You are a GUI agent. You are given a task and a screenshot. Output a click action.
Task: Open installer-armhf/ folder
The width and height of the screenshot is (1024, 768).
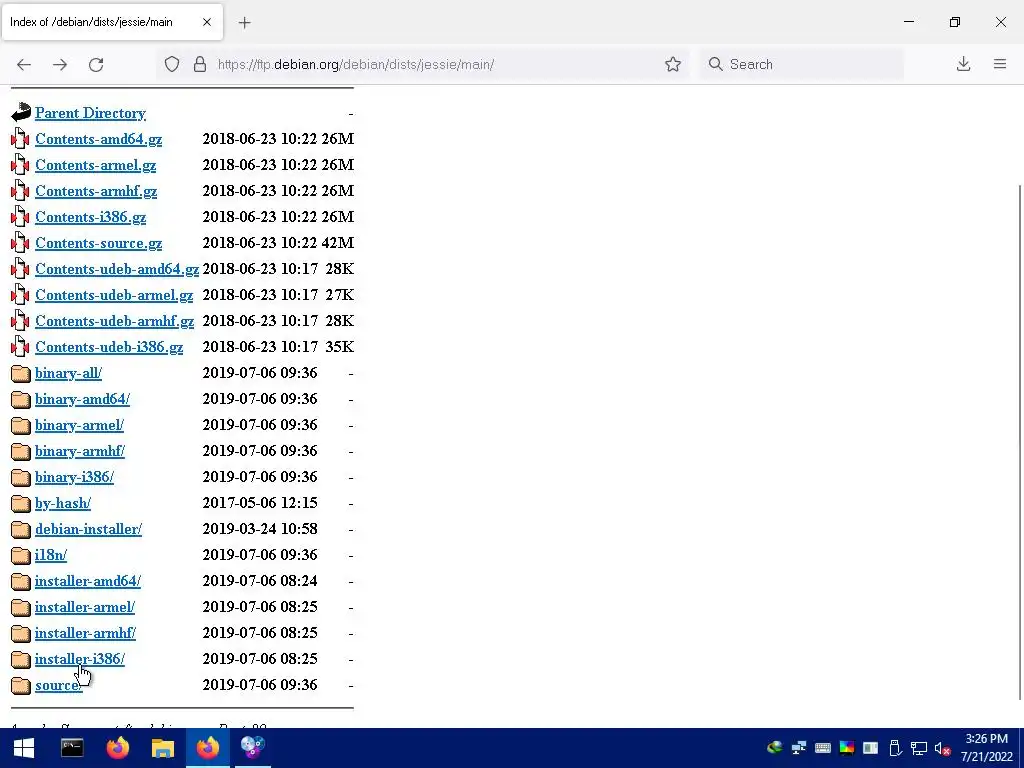click(86, 633)
